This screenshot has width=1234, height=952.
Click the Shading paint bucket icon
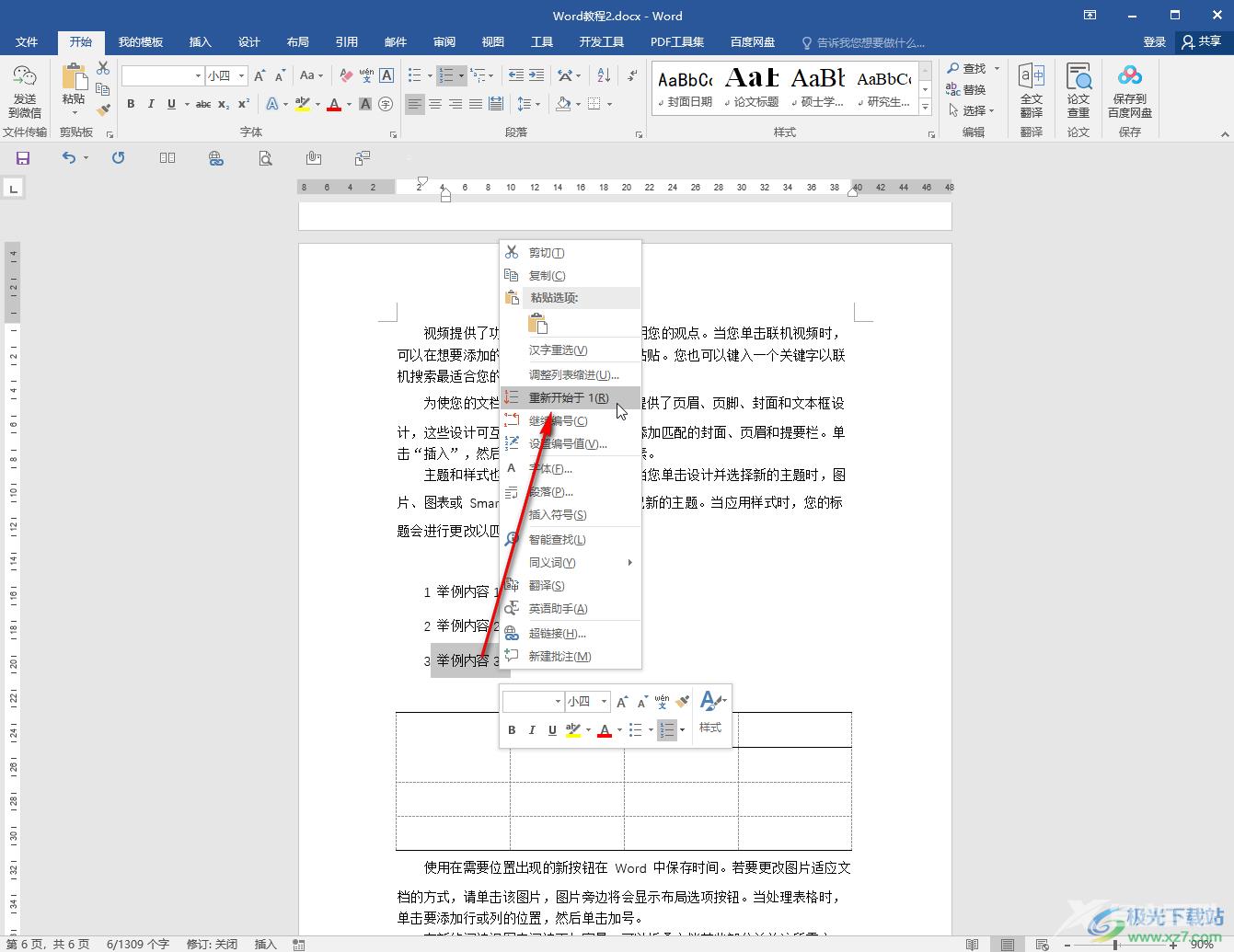(x=563, y=104)
